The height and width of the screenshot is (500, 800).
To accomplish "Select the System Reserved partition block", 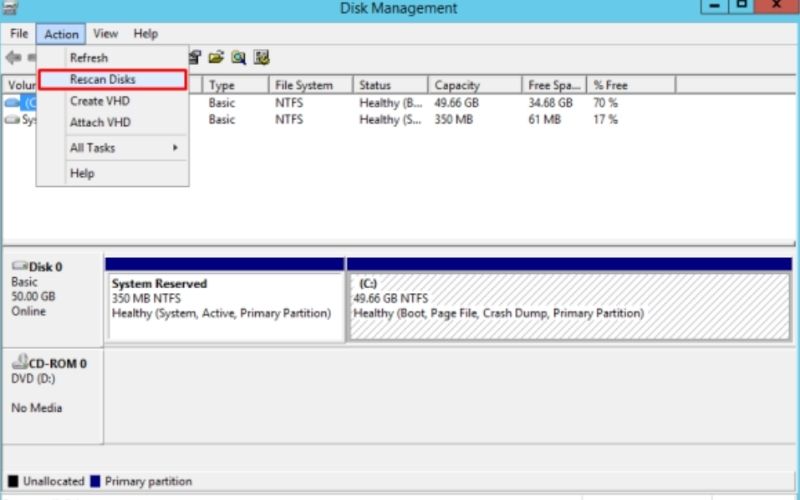I will point(224,301).
